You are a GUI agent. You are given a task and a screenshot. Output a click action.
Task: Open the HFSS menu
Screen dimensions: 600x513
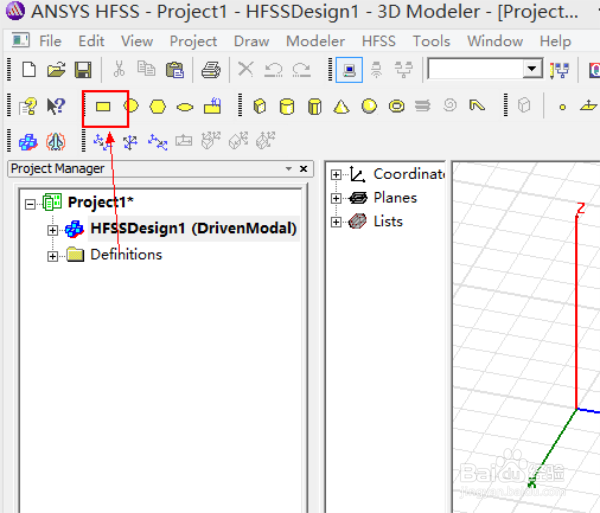(x=378, y=41)
